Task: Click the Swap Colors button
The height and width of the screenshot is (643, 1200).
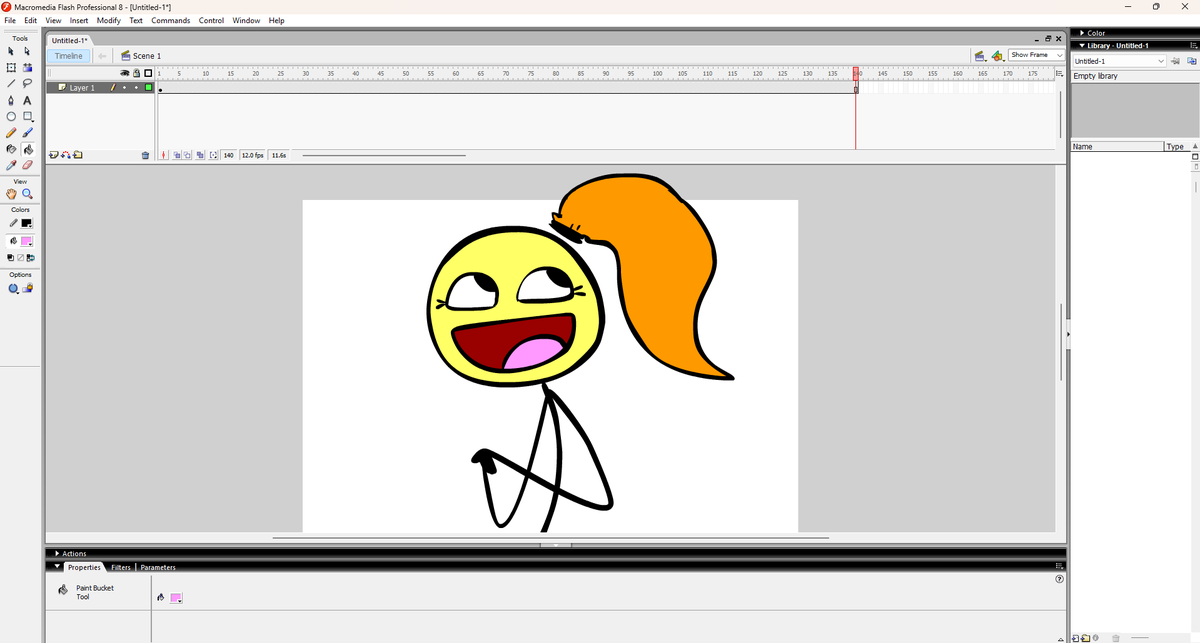Action: click(31, 258)
